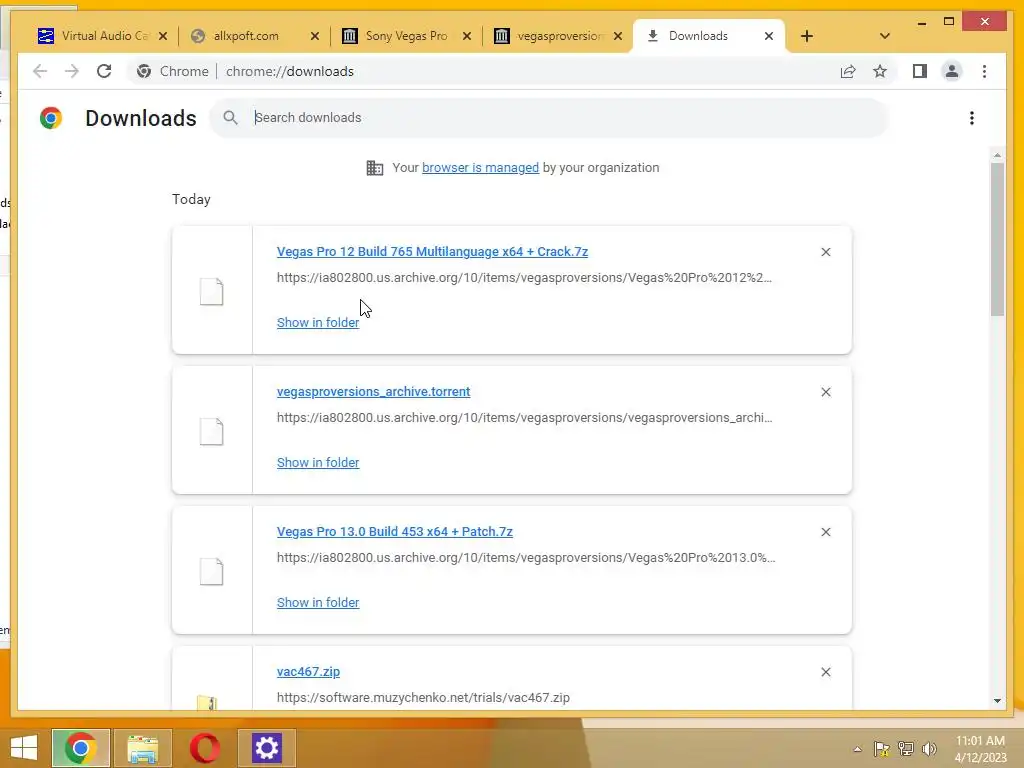
Task: Click the share page icon
Action: pos(848,71)
